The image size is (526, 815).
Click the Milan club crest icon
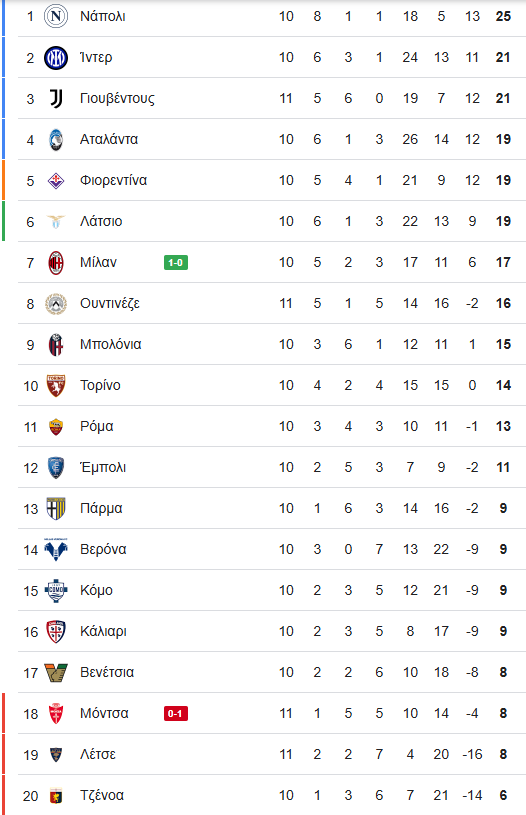pos(56,262)
